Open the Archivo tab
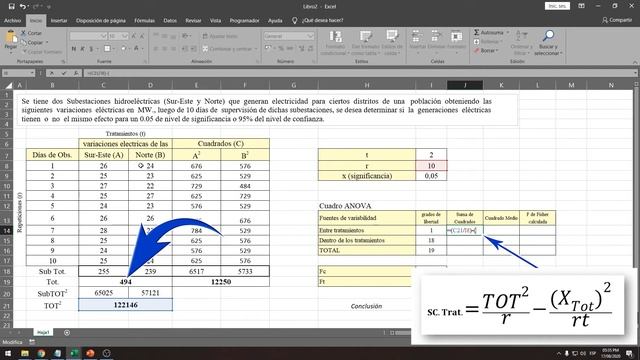The height and width of the screenshot is (360, 640). 12,20
